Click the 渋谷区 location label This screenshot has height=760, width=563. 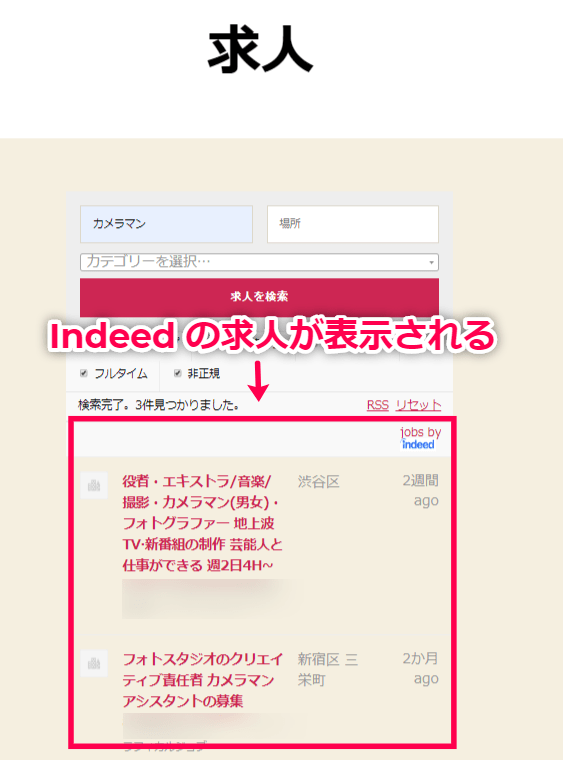pyautogui.click(x=318, y=482)
